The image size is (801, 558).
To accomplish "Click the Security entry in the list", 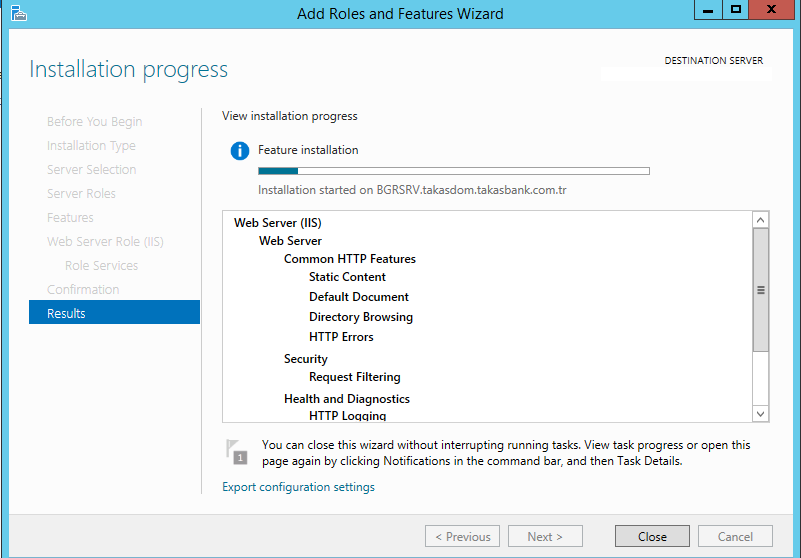I will pos(305,359).
